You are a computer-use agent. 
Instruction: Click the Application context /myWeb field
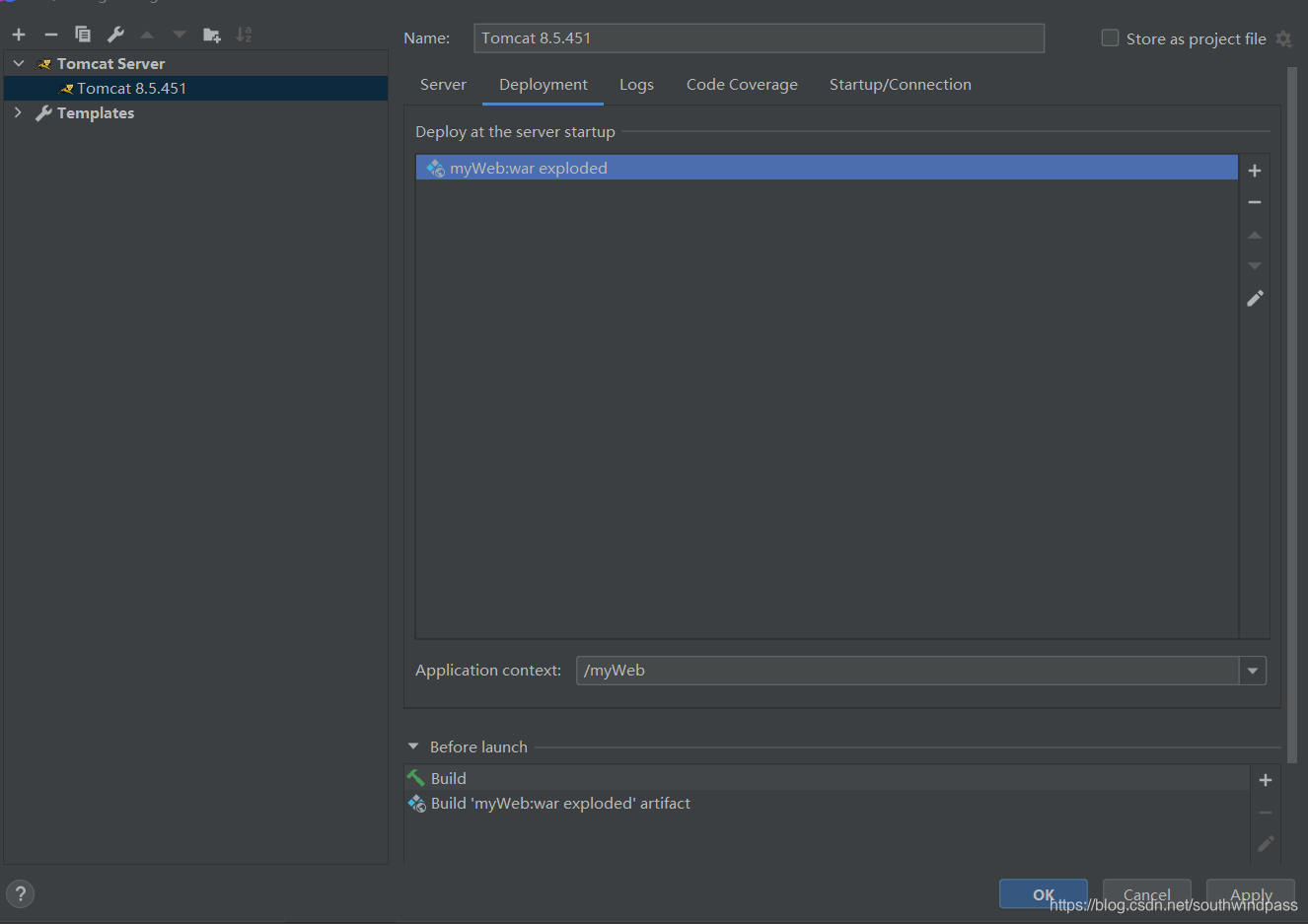908,671
